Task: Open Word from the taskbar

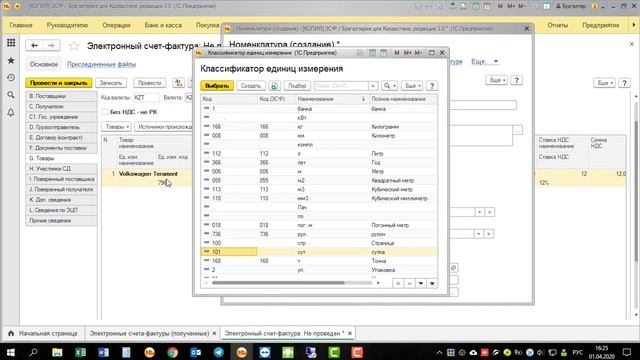Action: [103, 352]
